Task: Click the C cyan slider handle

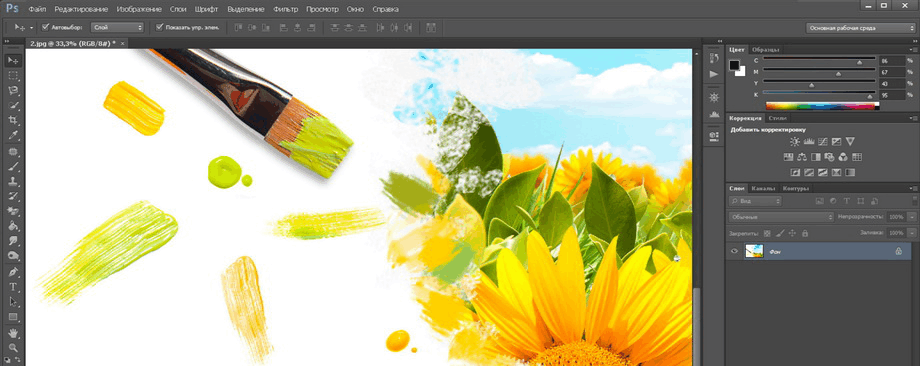Action: click(860, 62)
